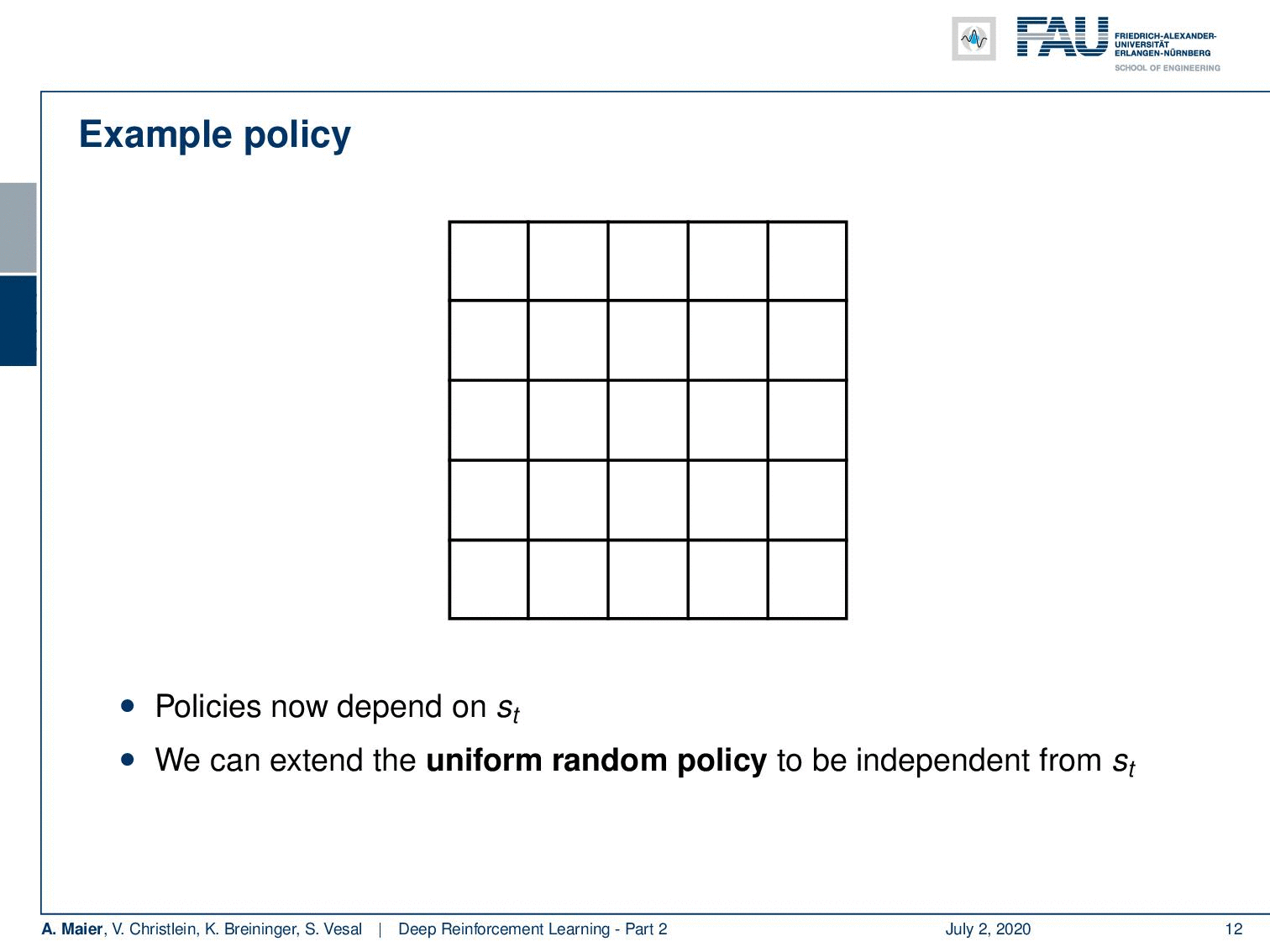The width and height of the screenshot is (1270, 952).
Task: Click the pattern recognition lab logo icon
Action: [x=973, y=39]
